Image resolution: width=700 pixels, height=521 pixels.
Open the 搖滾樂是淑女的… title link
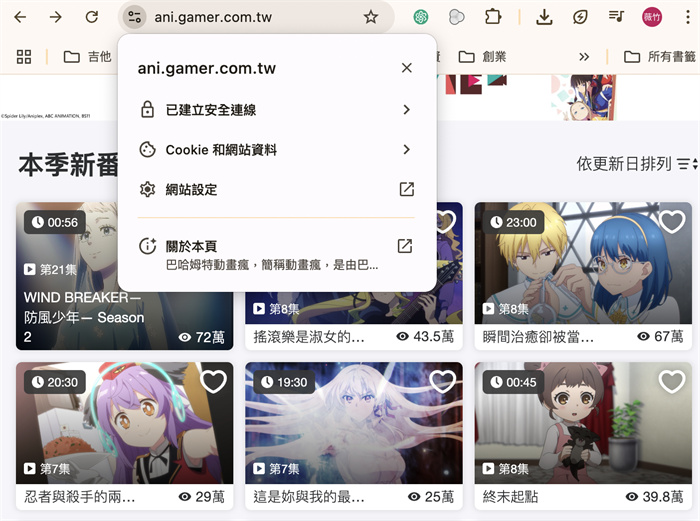[309, 337]
